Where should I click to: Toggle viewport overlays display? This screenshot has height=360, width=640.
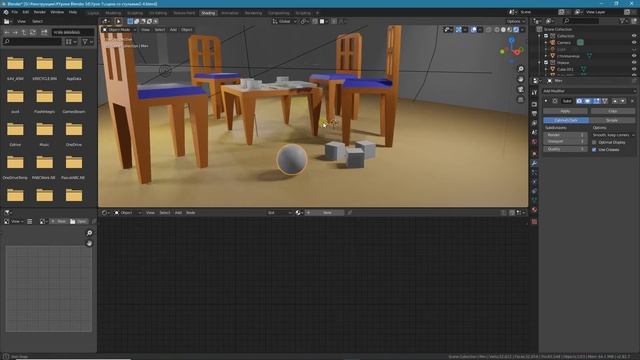473,30
